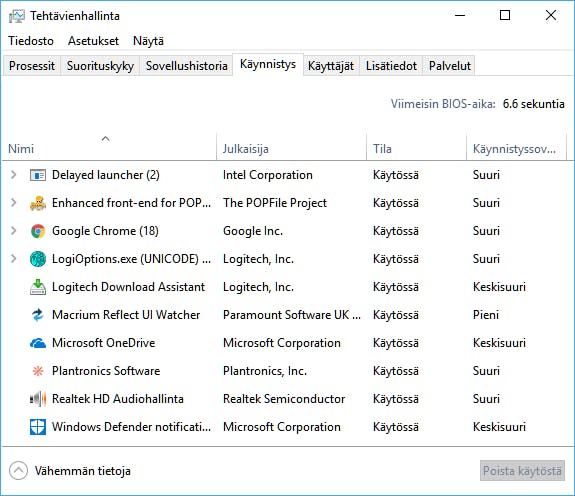Expand the Google Chrome (18) group
This screenshot has height=496, width=575.
pyautogui.click(x=14, y=231)
